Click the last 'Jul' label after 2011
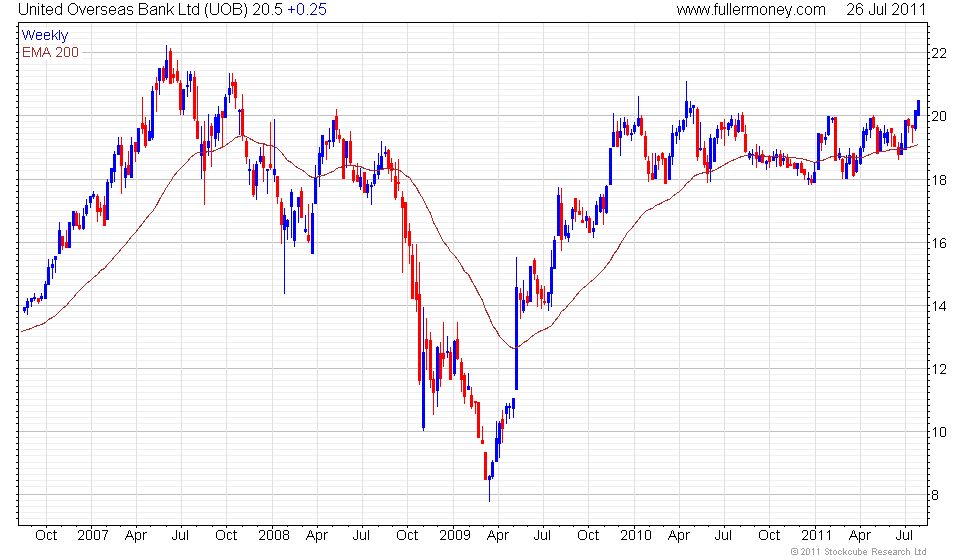The height and width of the screenshot is (560, 980). (904, 536)
